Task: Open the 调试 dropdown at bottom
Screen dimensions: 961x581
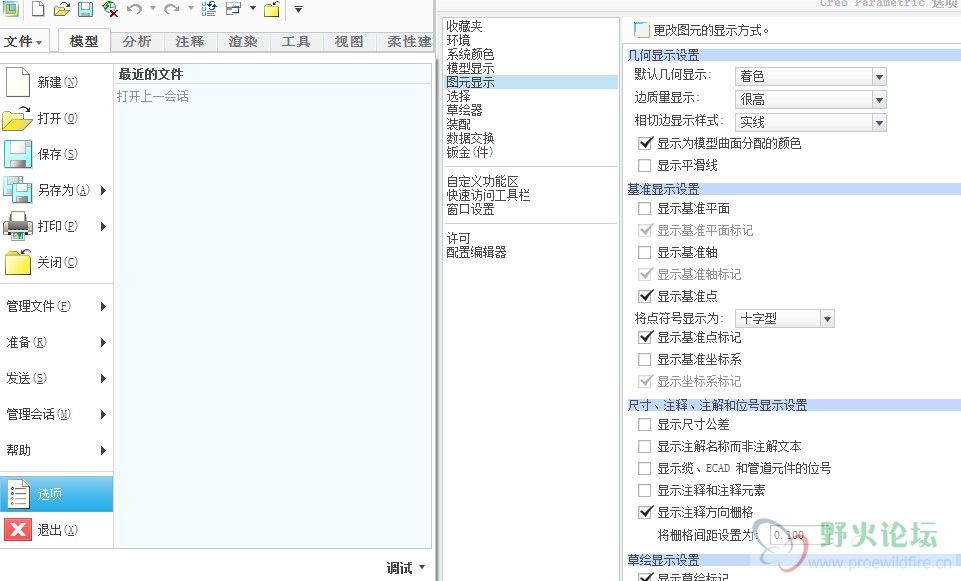Action: (406, 568)
